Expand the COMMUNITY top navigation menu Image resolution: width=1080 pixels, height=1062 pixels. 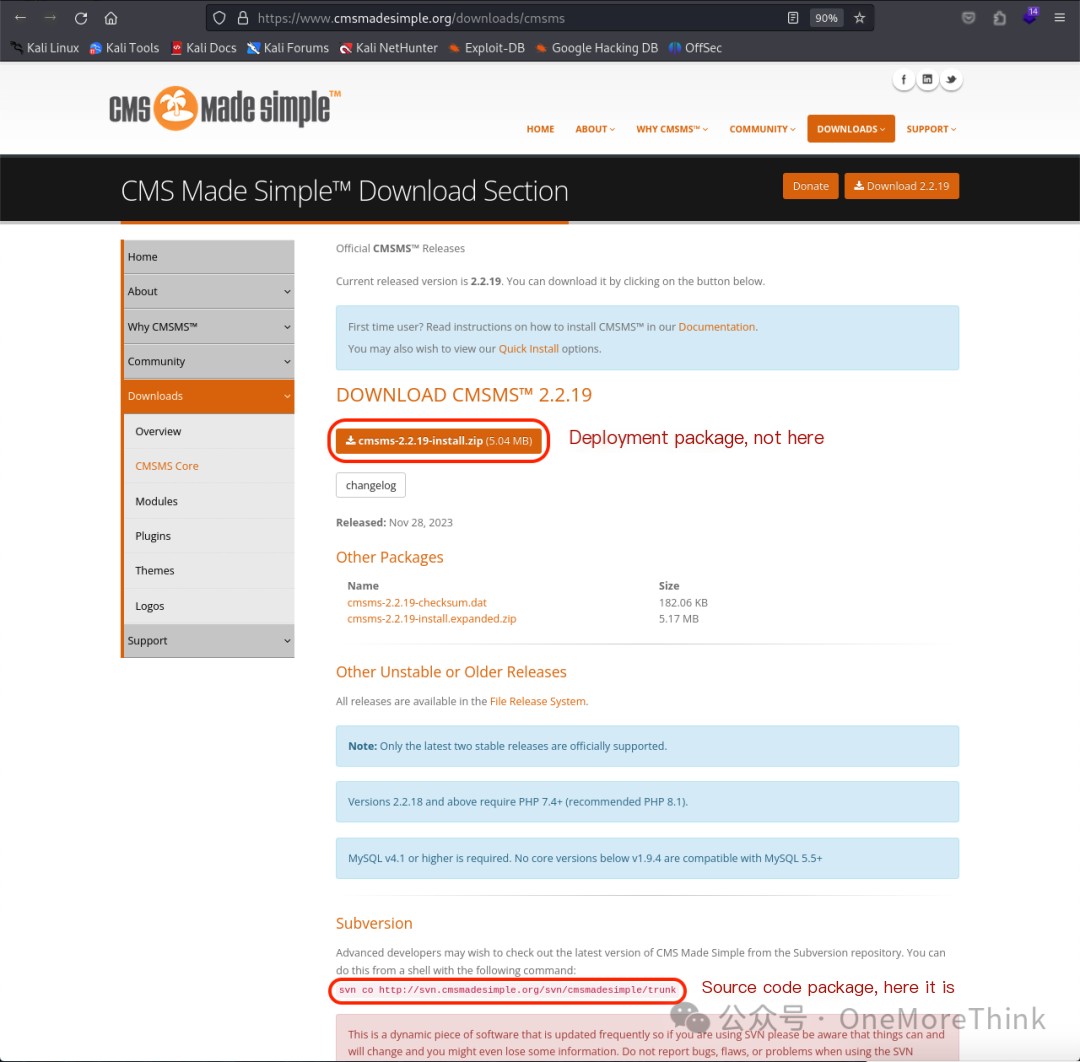point(762,129)
